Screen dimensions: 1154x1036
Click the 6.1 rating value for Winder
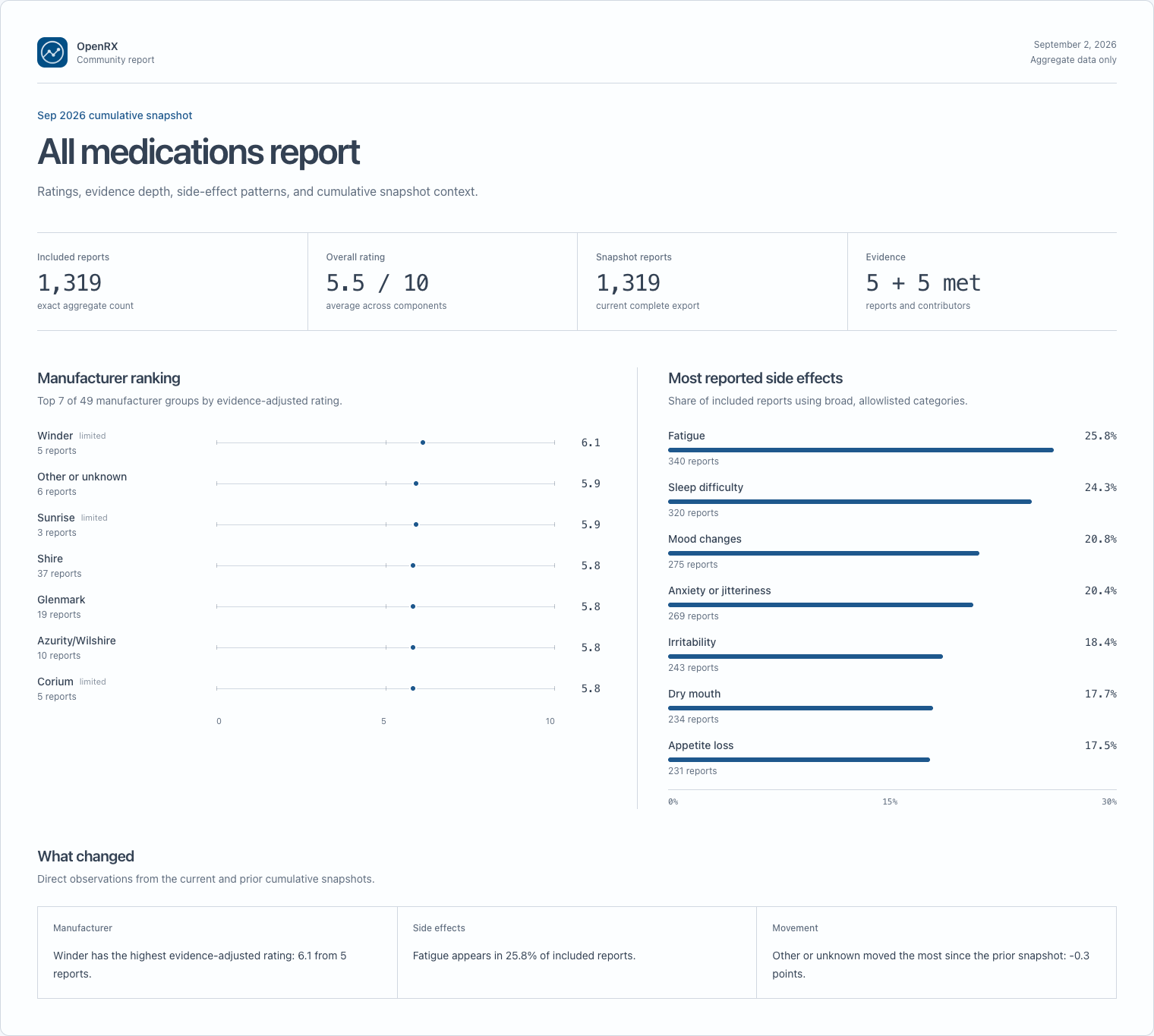click(x=591, y=442)
